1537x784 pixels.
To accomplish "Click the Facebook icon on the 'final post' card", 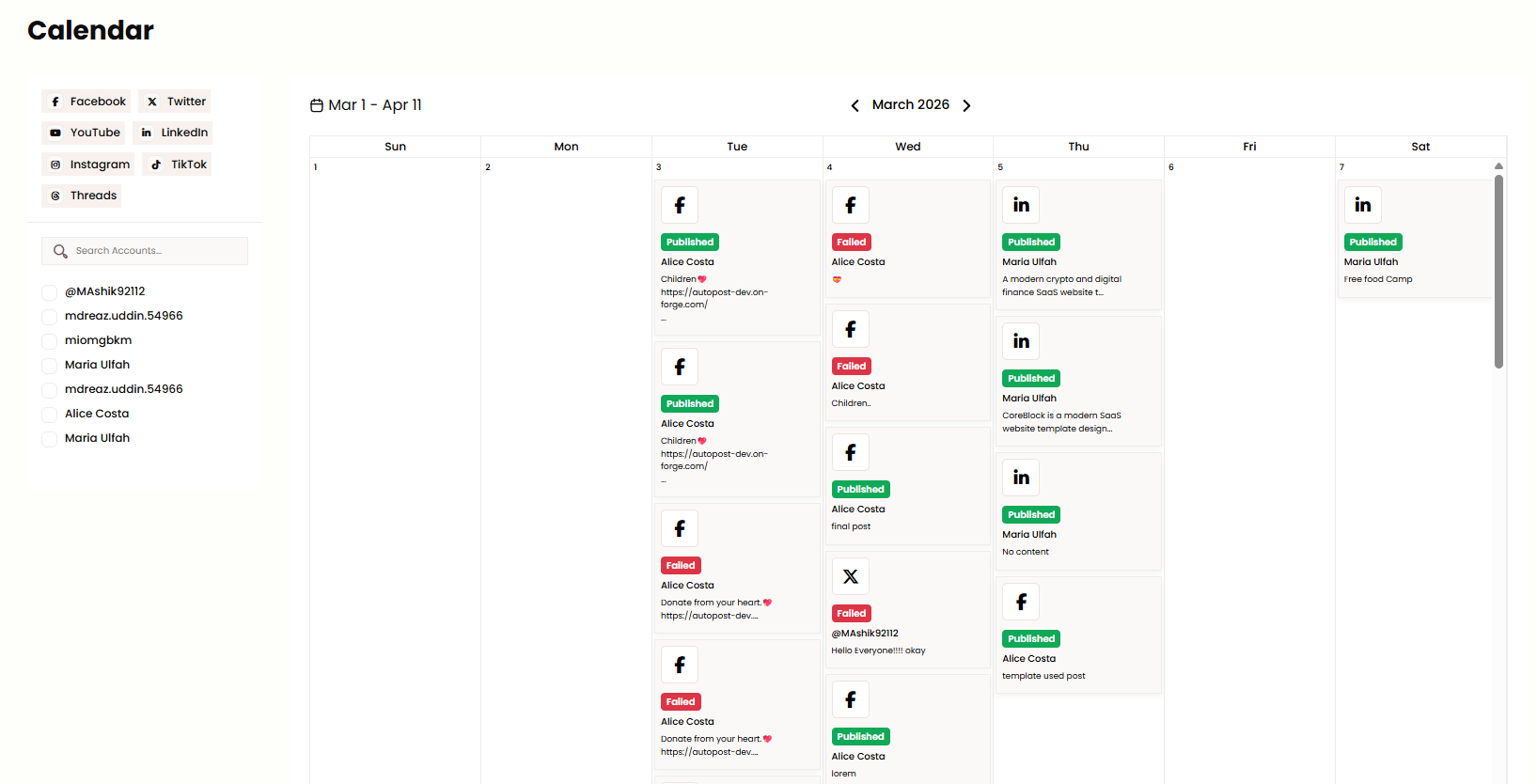I will pos(851,452).
